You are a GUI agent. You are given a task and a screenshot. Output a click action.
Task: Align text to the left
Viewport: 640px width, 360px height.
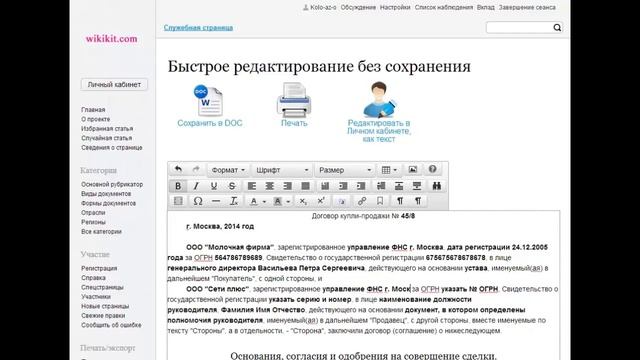point(252,186)
